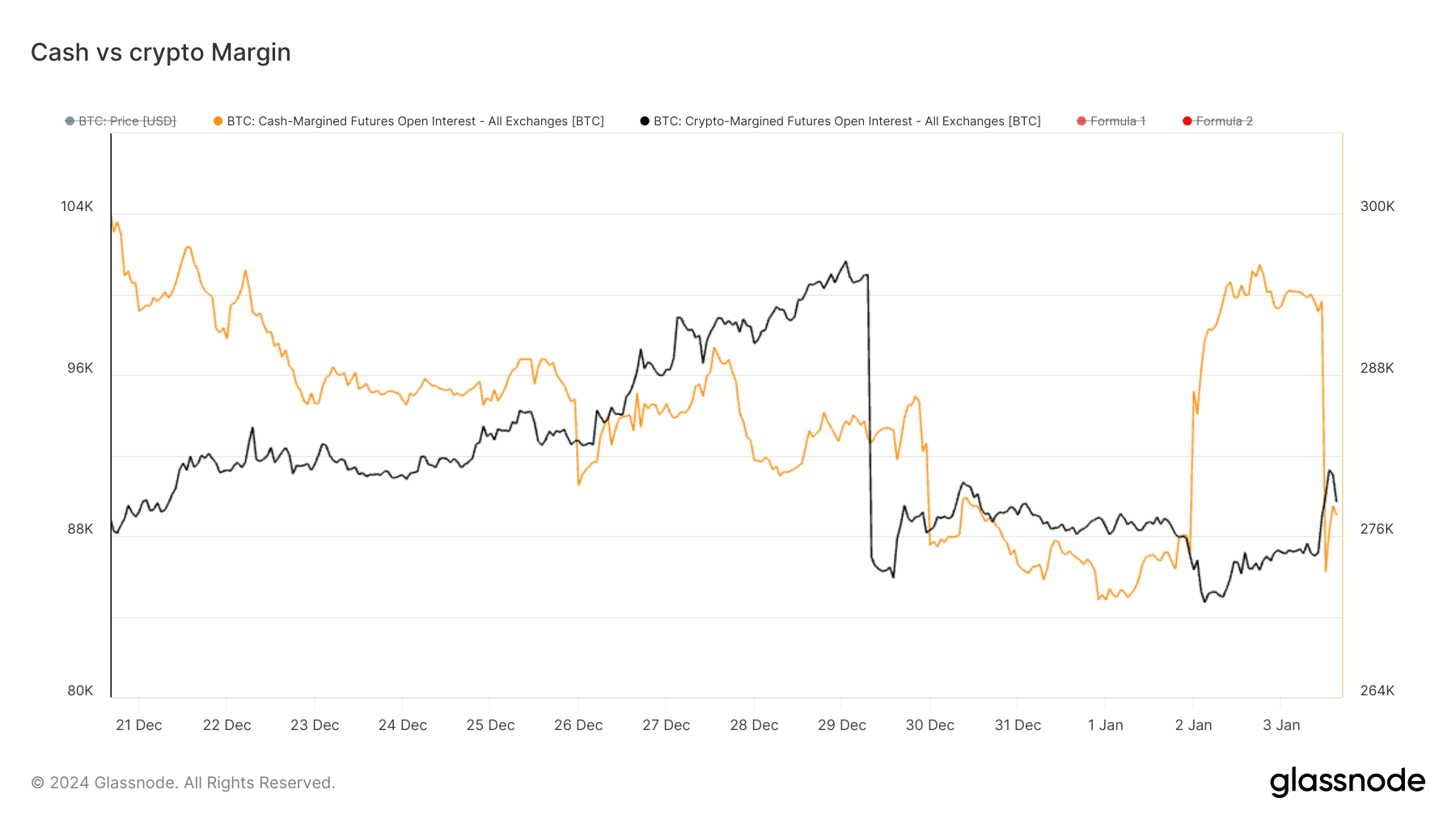Click the glassnode logo
Viewport: 1456px width, 819px height.
click(x=1348, y=781)
